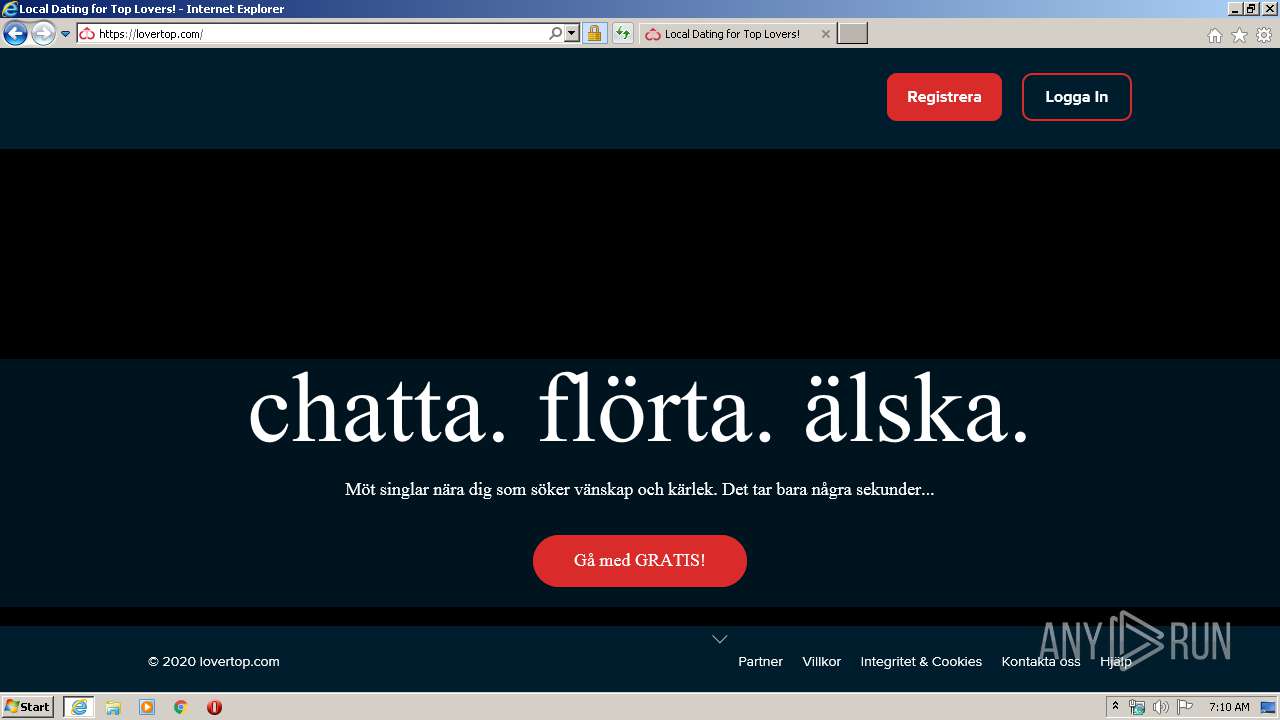Screen dimensions: 1280x720
Task: Open the Villkor footer link
Action: coord(822,662)
